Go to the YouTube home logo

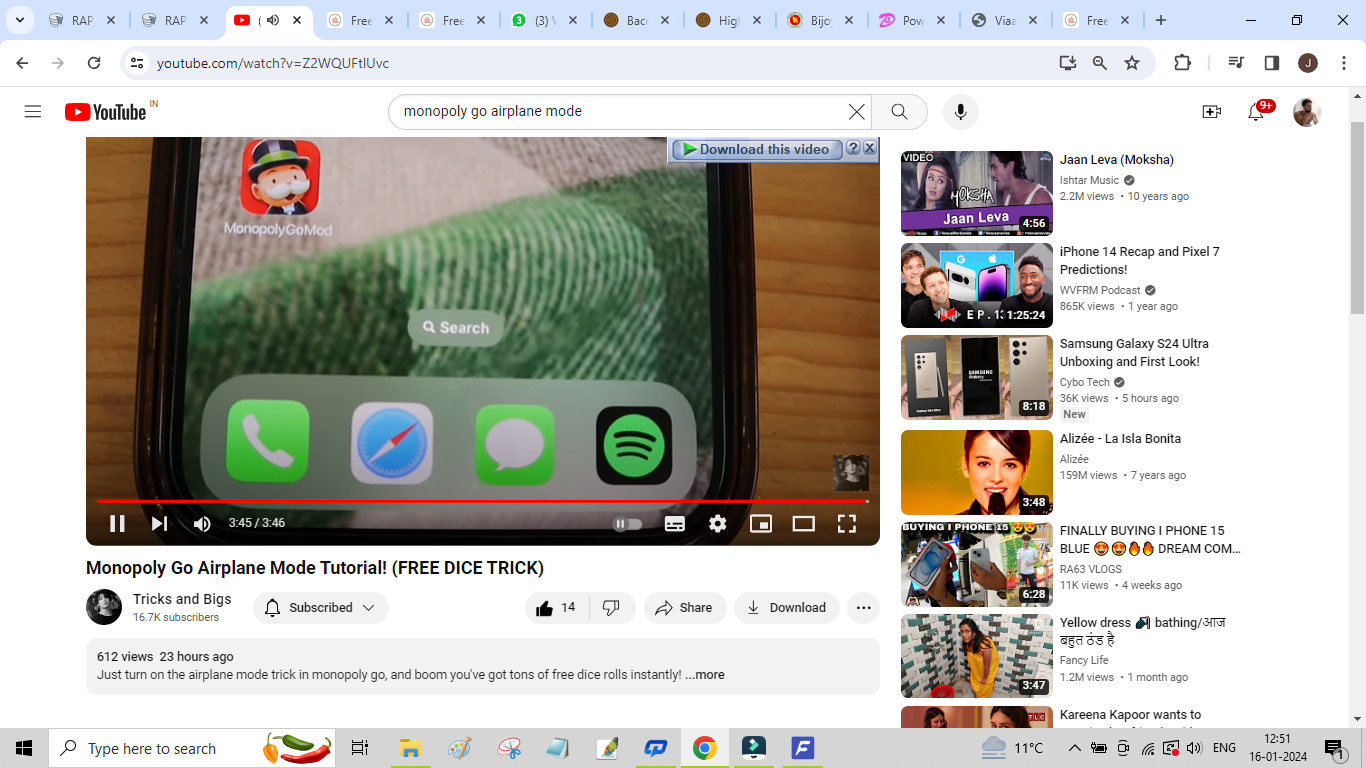(x=106, y=112)
